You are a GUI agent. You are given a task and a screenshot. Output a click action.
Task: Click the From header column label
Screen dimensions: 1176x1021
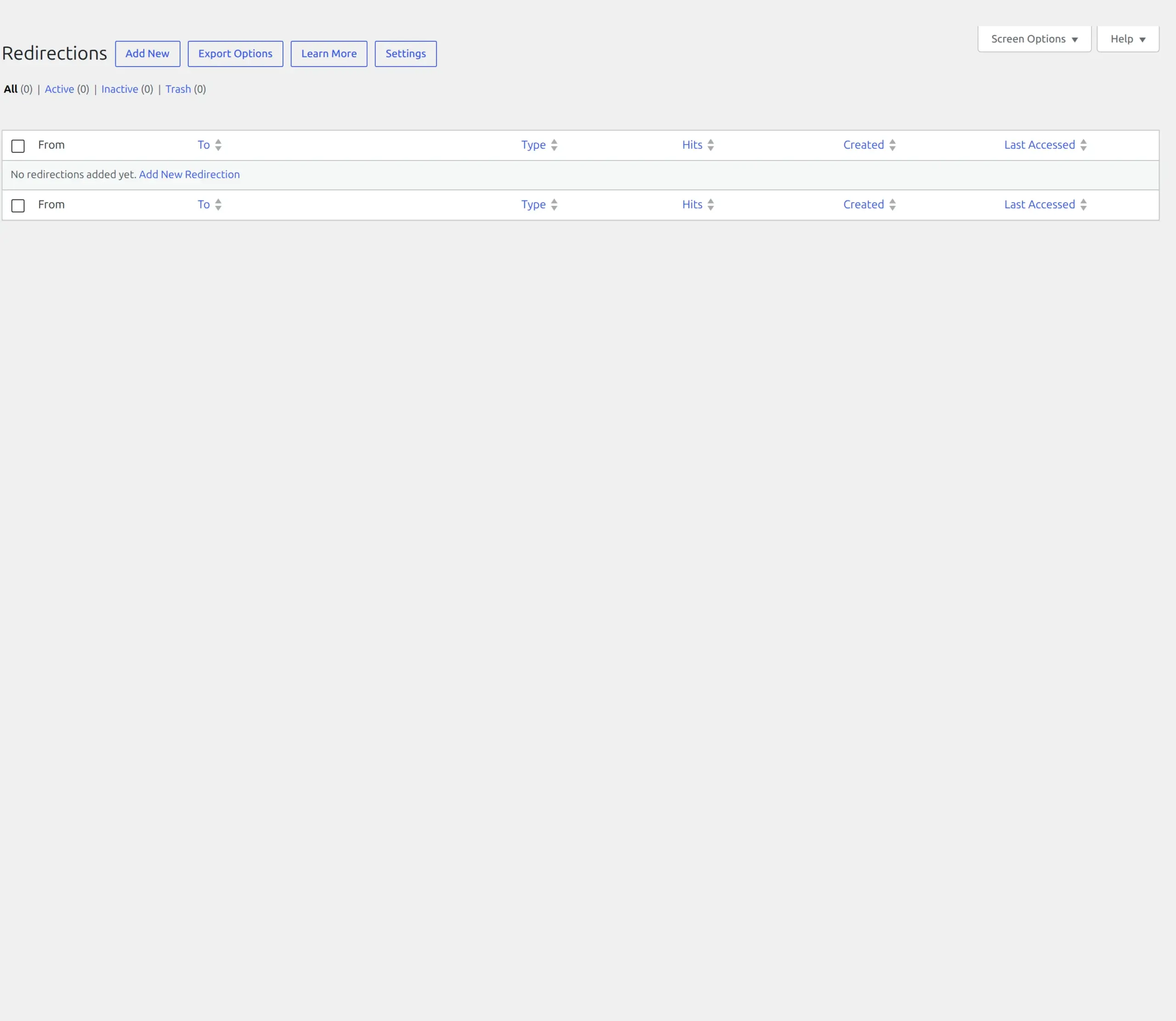click(x=51, y=145)
